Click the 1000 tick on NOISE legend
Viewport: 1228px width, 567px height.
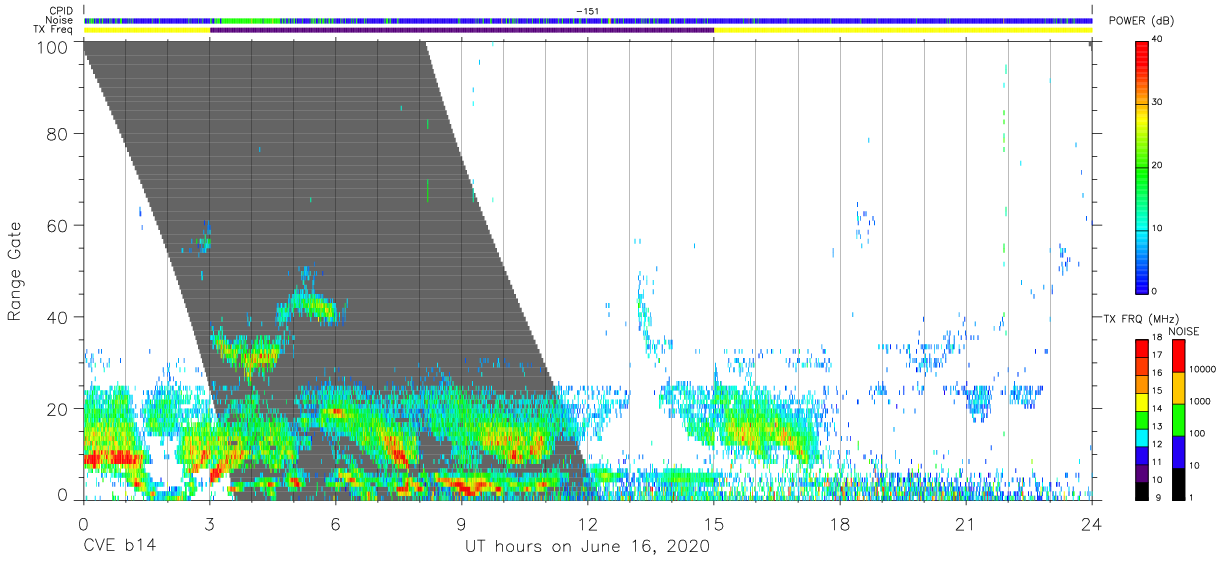[x=1201, y=401]
